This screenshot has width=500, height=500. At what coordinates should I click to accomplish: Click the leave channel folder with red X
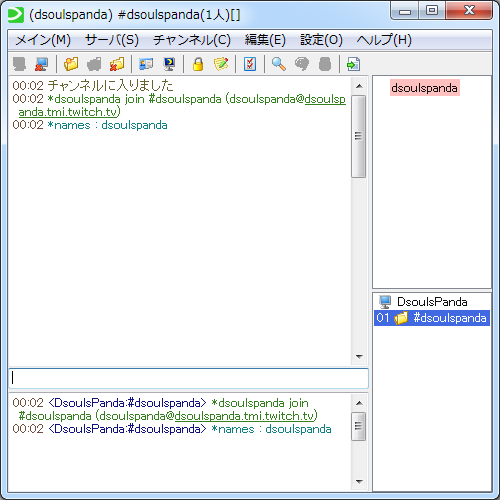[117, 64]
